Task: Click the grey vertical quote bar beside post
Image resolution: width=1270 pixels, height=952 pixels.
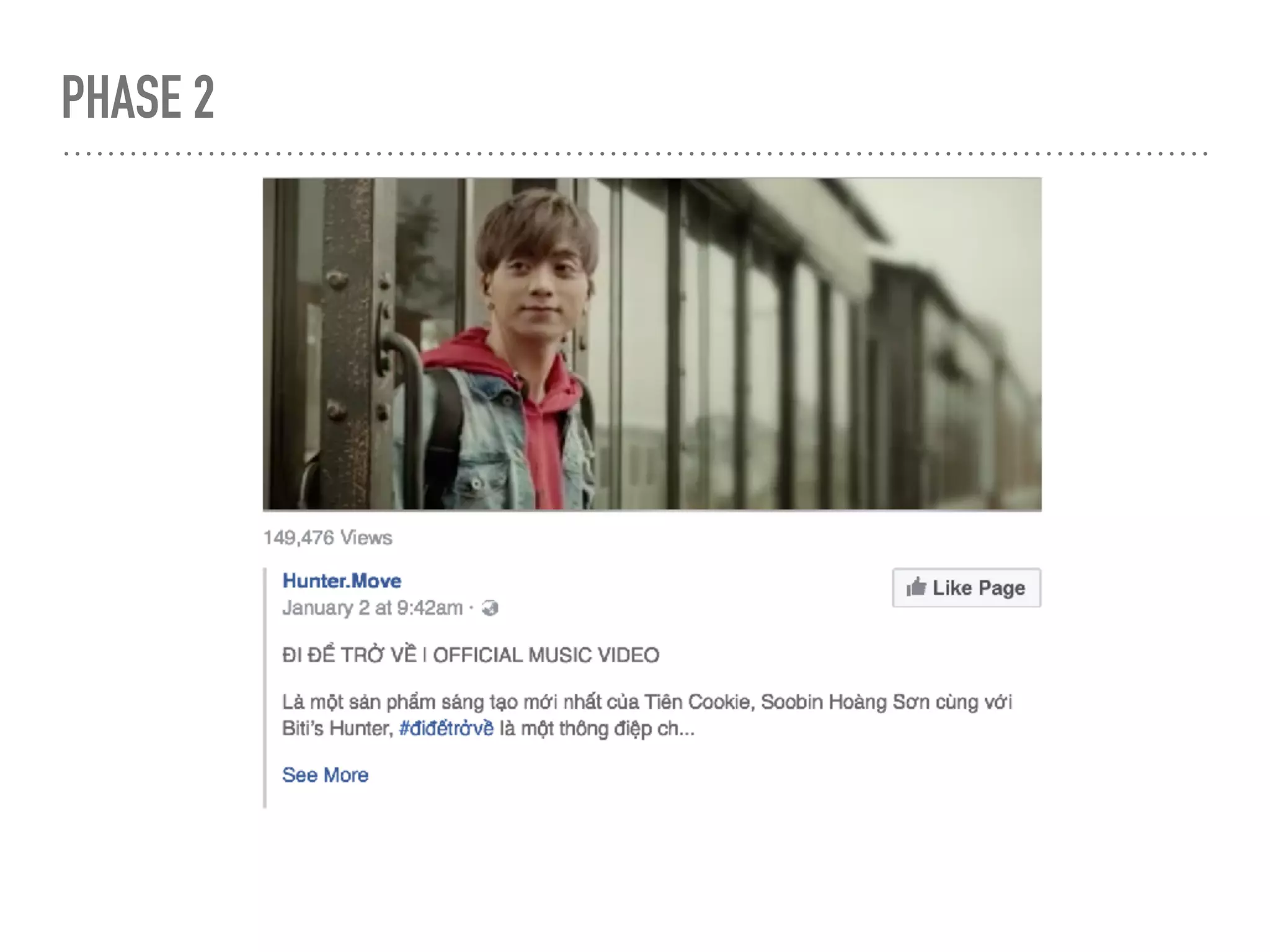Action: [x=265, y=687]
